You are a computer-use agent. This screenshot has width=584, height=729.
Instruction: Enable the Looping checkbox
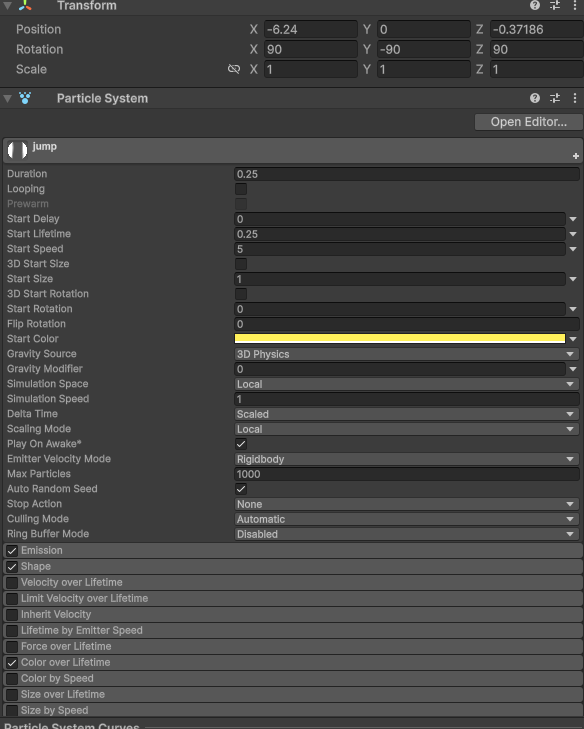(x=241, y=189)
